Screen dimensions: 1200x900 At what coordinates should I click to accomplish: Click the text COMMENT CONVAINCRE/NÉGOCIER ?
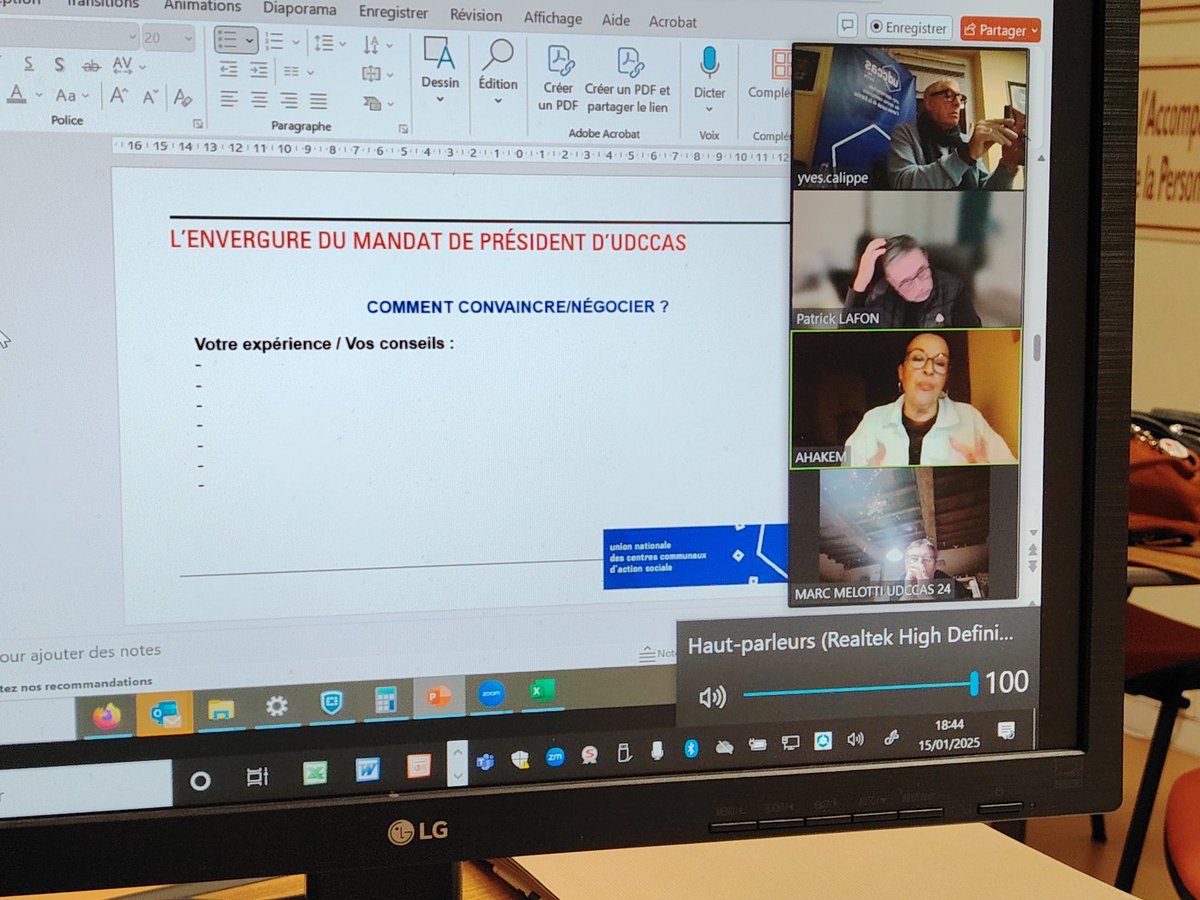[x=518, y=307]
